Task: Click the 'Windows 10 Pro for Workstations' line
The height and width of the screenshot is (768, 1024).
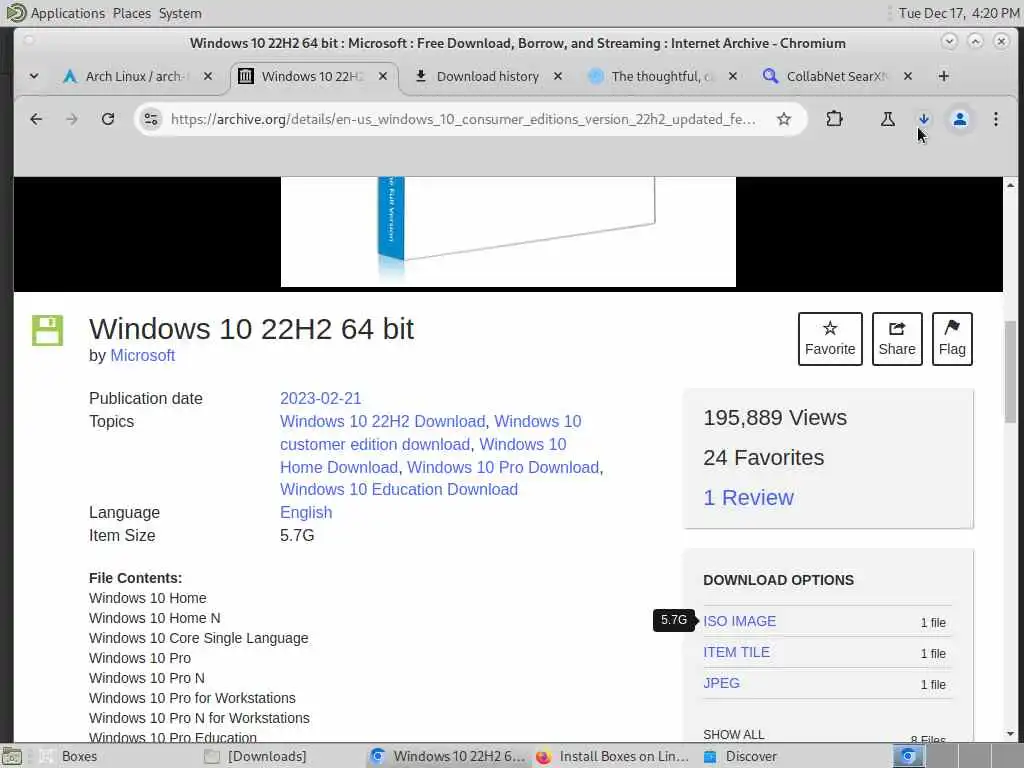Action: click(192, 698)
